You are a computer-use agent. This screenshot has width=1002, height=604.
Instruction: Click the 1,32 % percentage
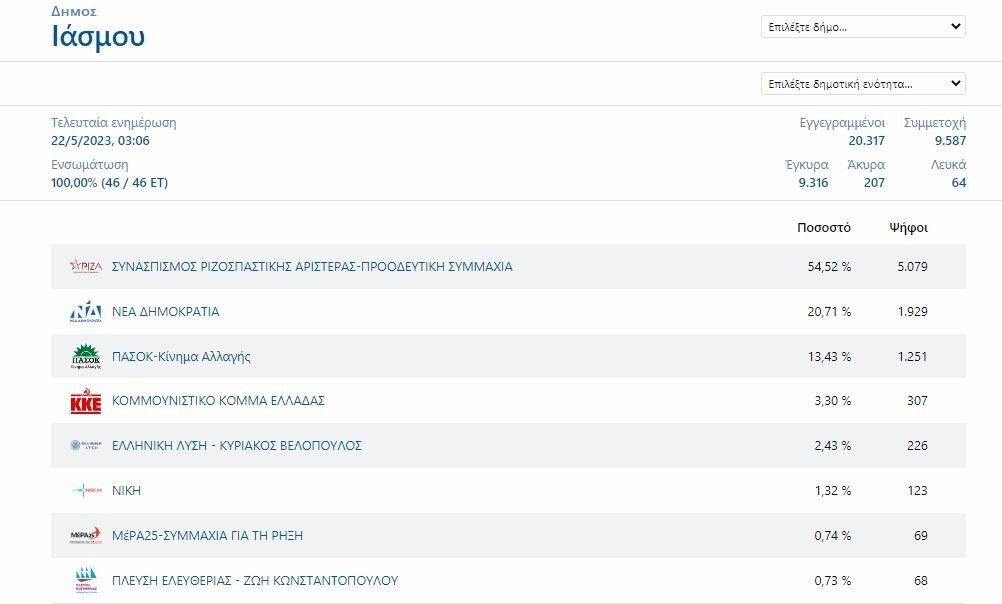(x=833, y=490)
